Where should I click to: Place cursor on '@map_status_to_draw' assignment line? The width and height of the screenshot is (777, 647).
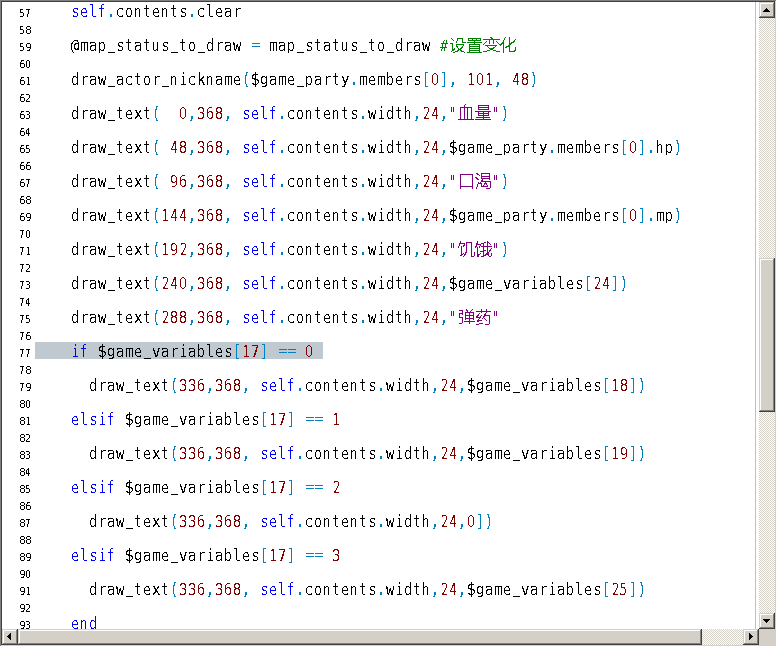click(x=251, y=46)
